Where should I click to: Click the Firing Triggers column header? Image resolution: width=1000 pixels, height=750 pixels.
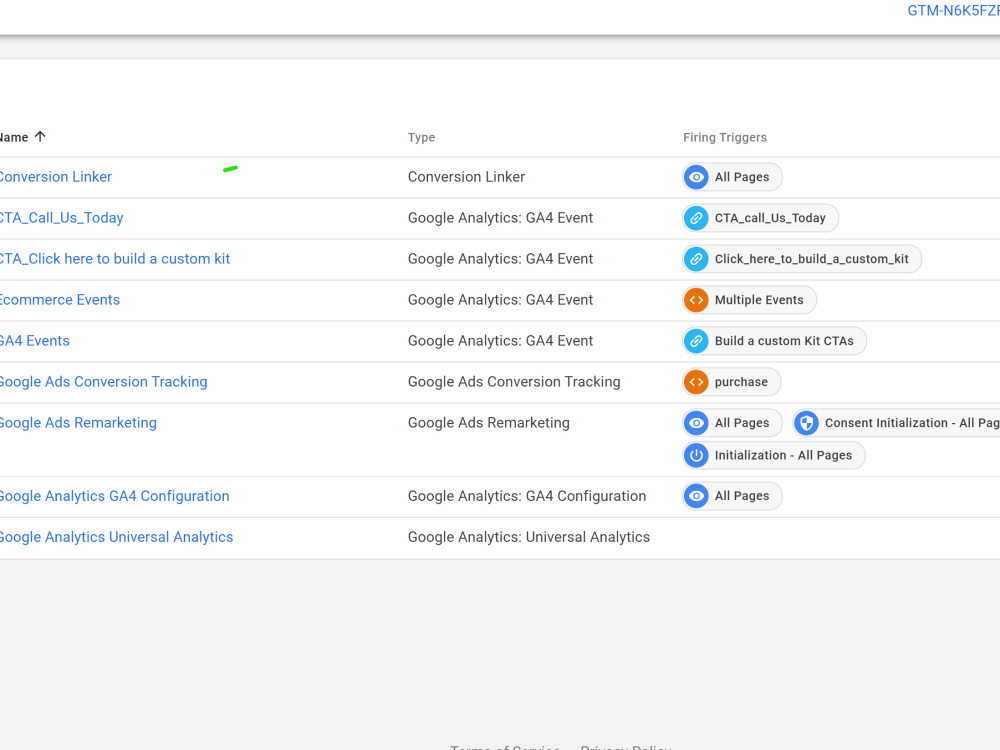(725, 137)
